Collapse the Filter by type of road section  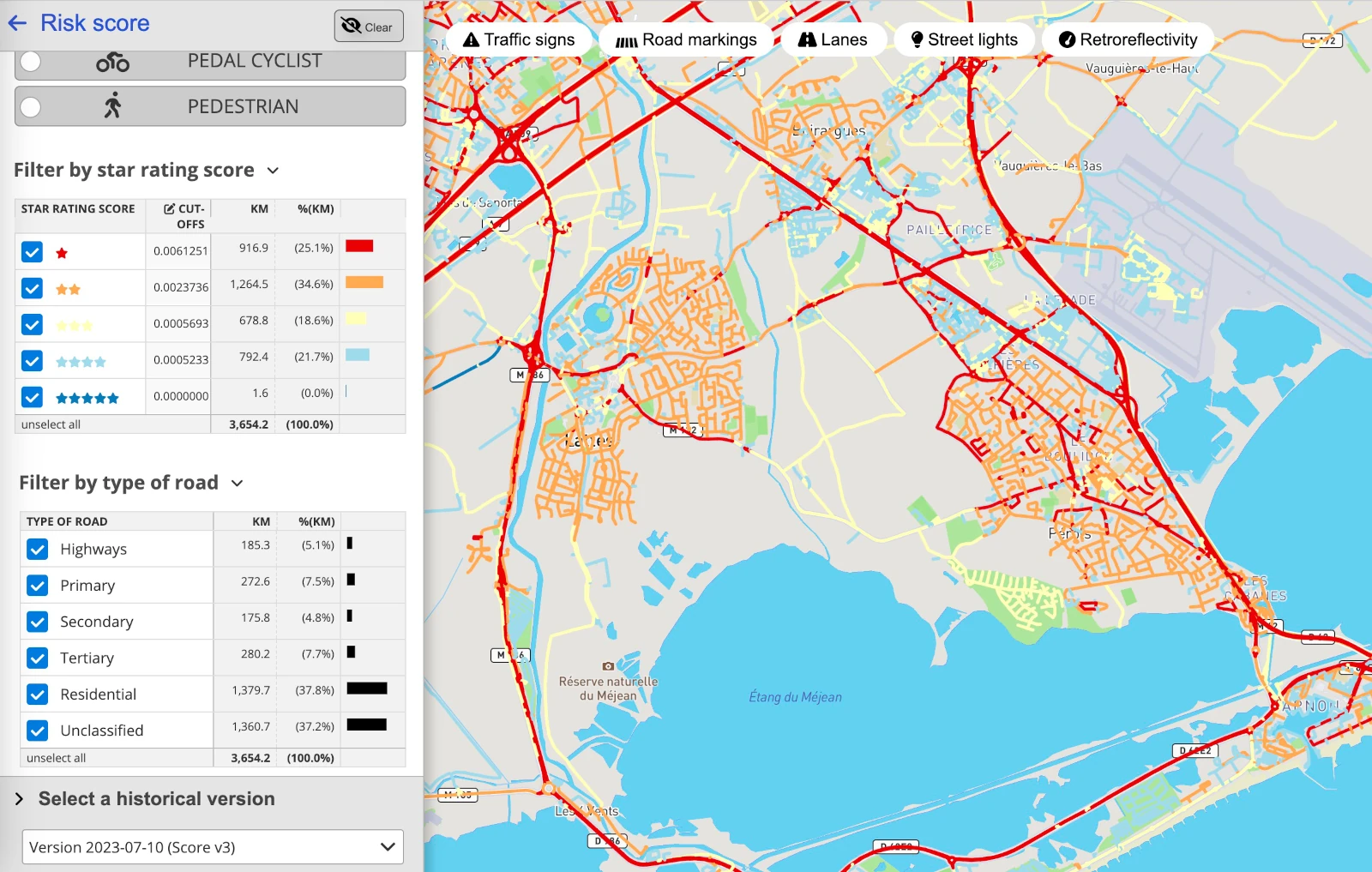(238, 484)
